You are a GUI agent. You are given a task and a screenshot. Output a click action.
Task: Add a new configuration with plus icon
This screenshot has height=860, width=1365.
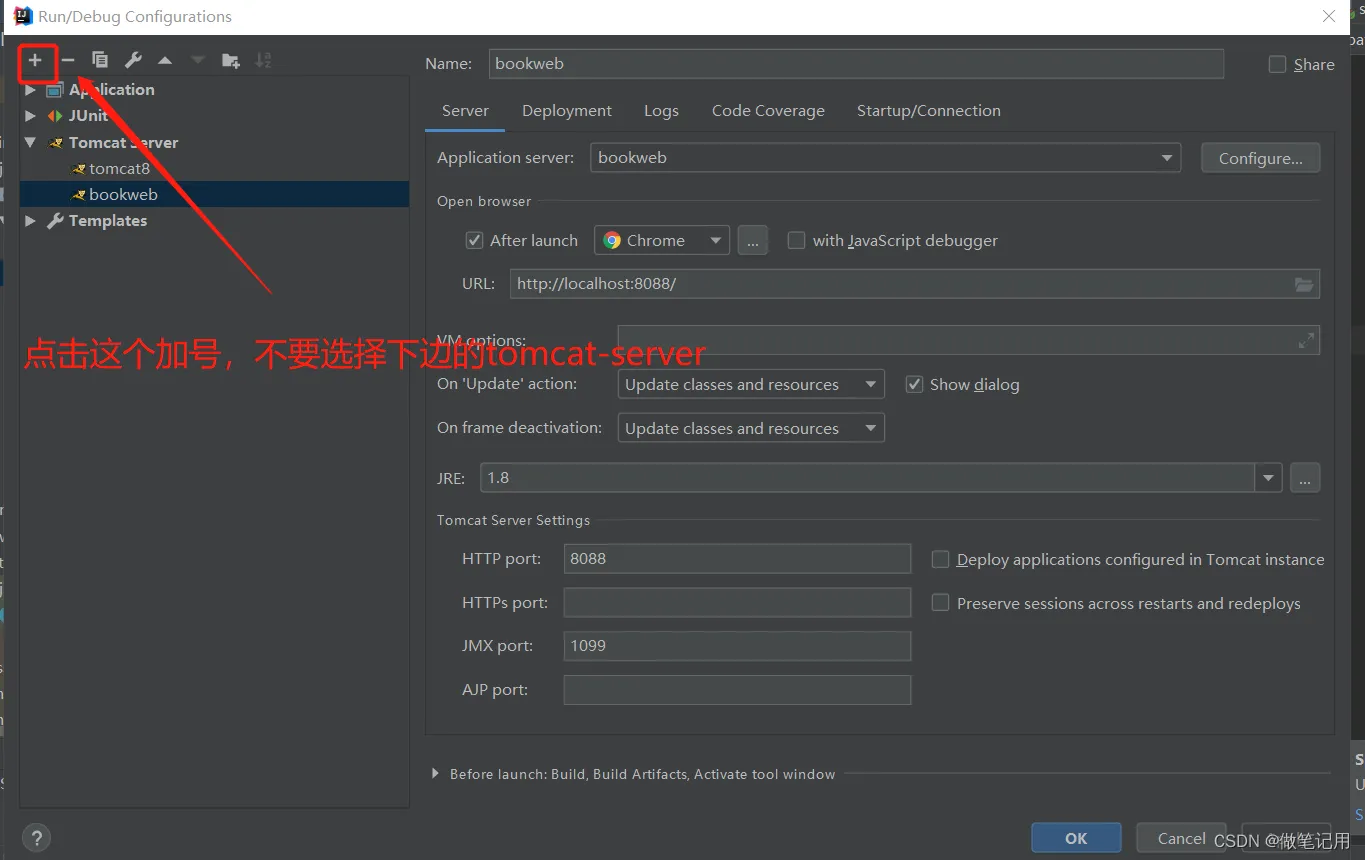point(35,61)
